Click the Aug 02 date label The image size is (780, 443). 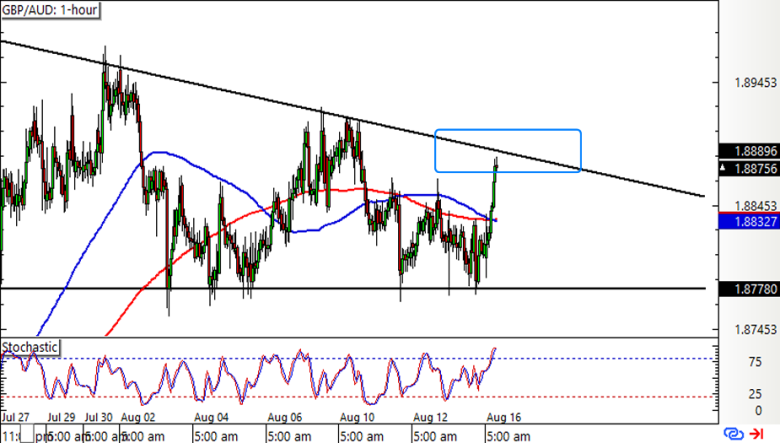138,417
